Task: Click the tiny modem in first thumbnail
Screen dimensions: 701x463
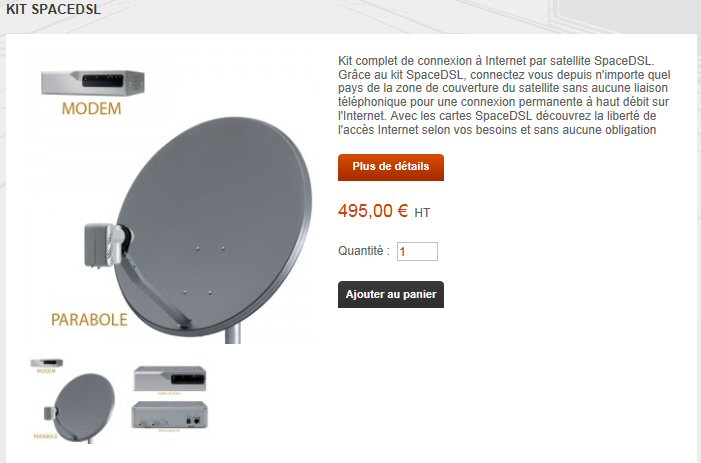Action: [x=46, y=363]
